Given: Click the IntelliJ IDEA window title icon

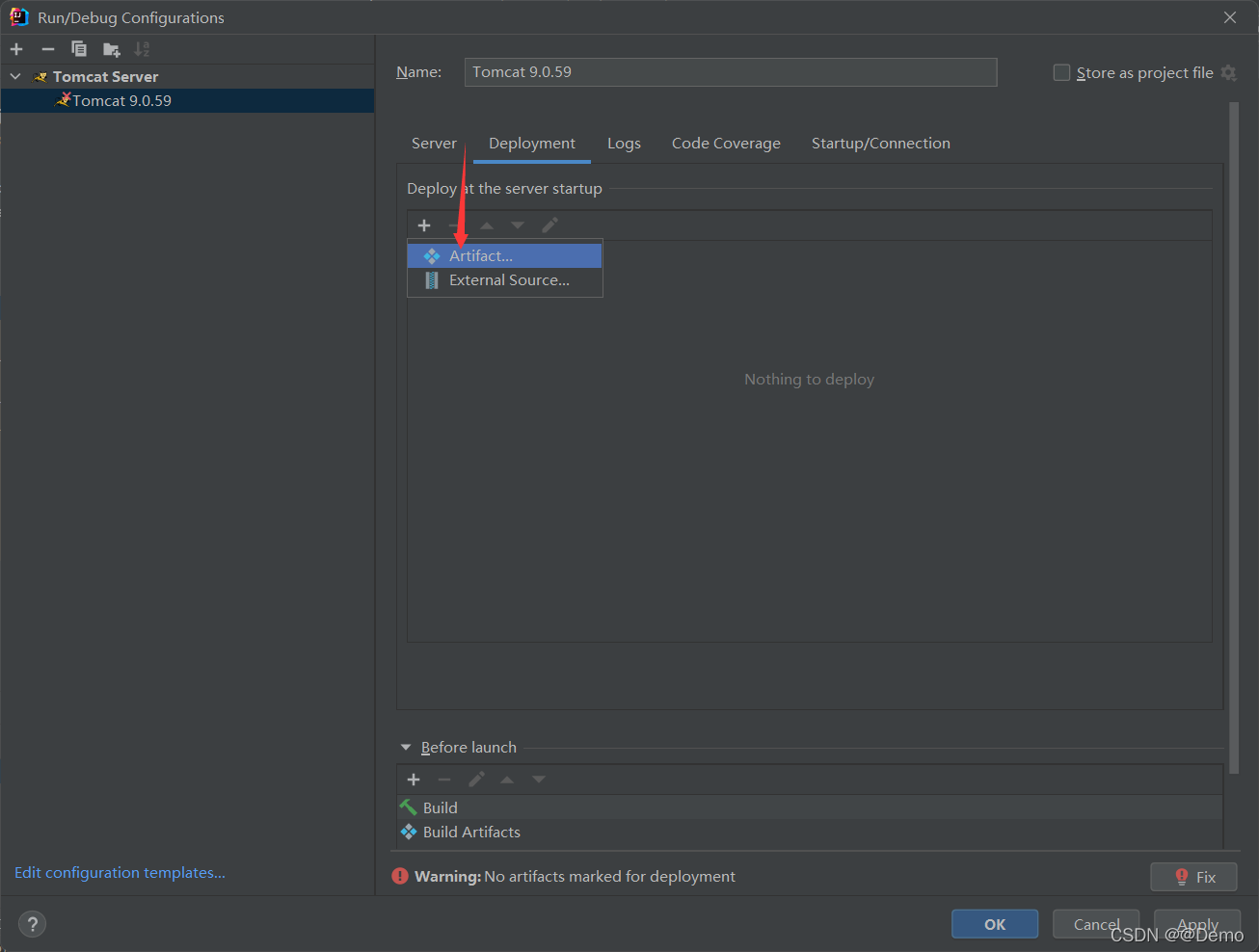Looking at the screenshot, I should click(18, 16).
